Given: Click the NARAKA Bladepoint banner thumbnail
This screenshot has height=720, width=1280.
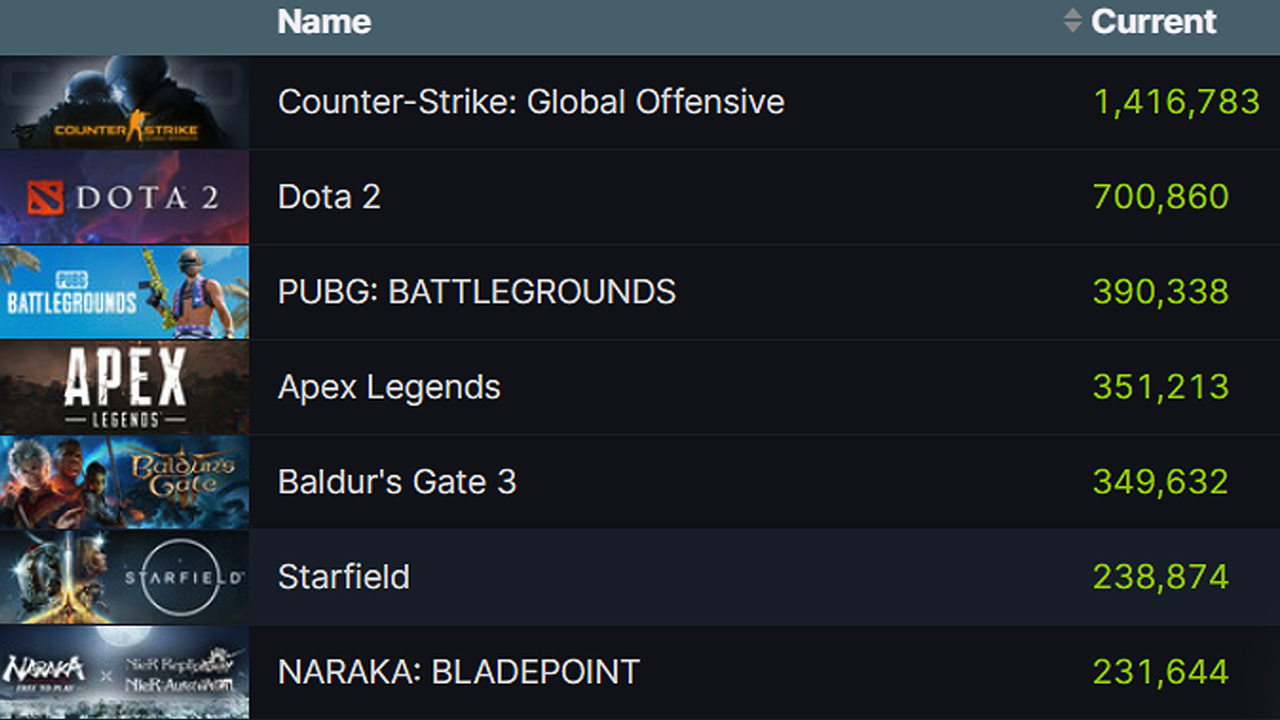Looking at the screenshot, I should coord(124,671).
